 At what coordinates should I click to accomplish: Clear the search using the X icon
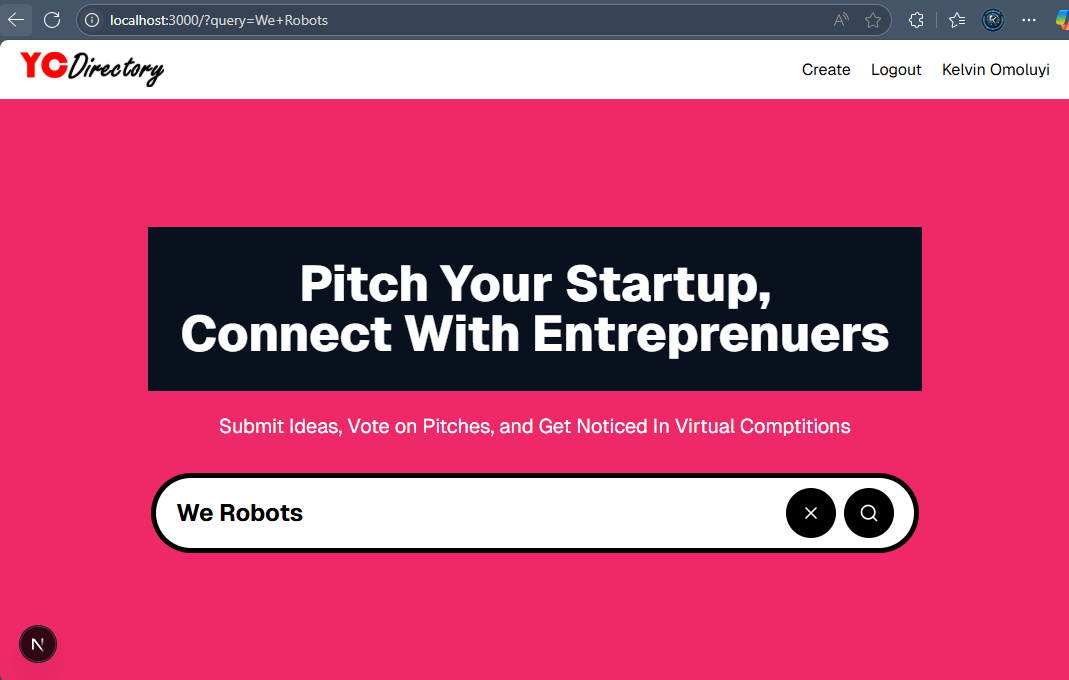coord(811,513)
